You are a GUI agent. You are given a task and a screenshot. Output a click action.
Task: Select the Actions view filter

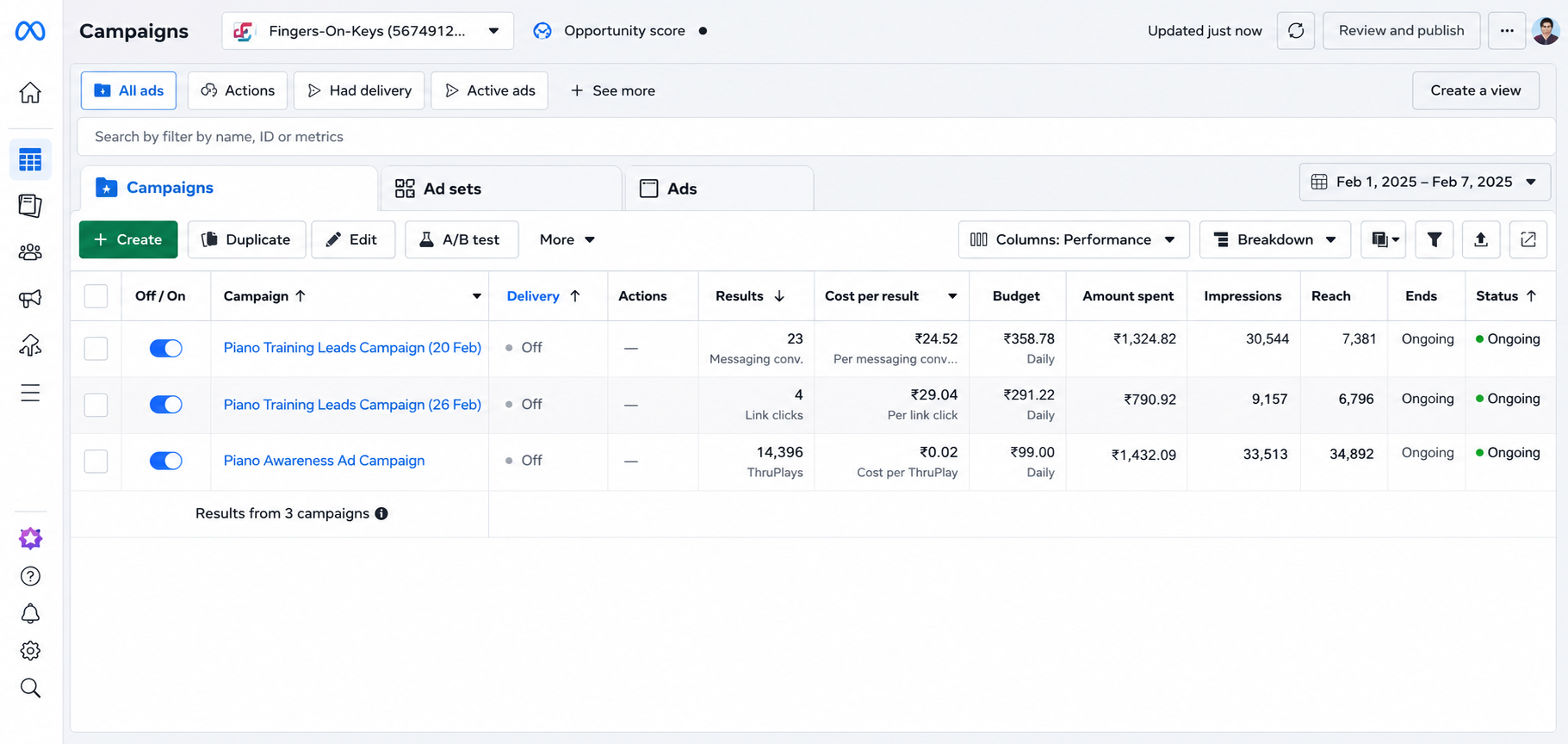[238, 90]
